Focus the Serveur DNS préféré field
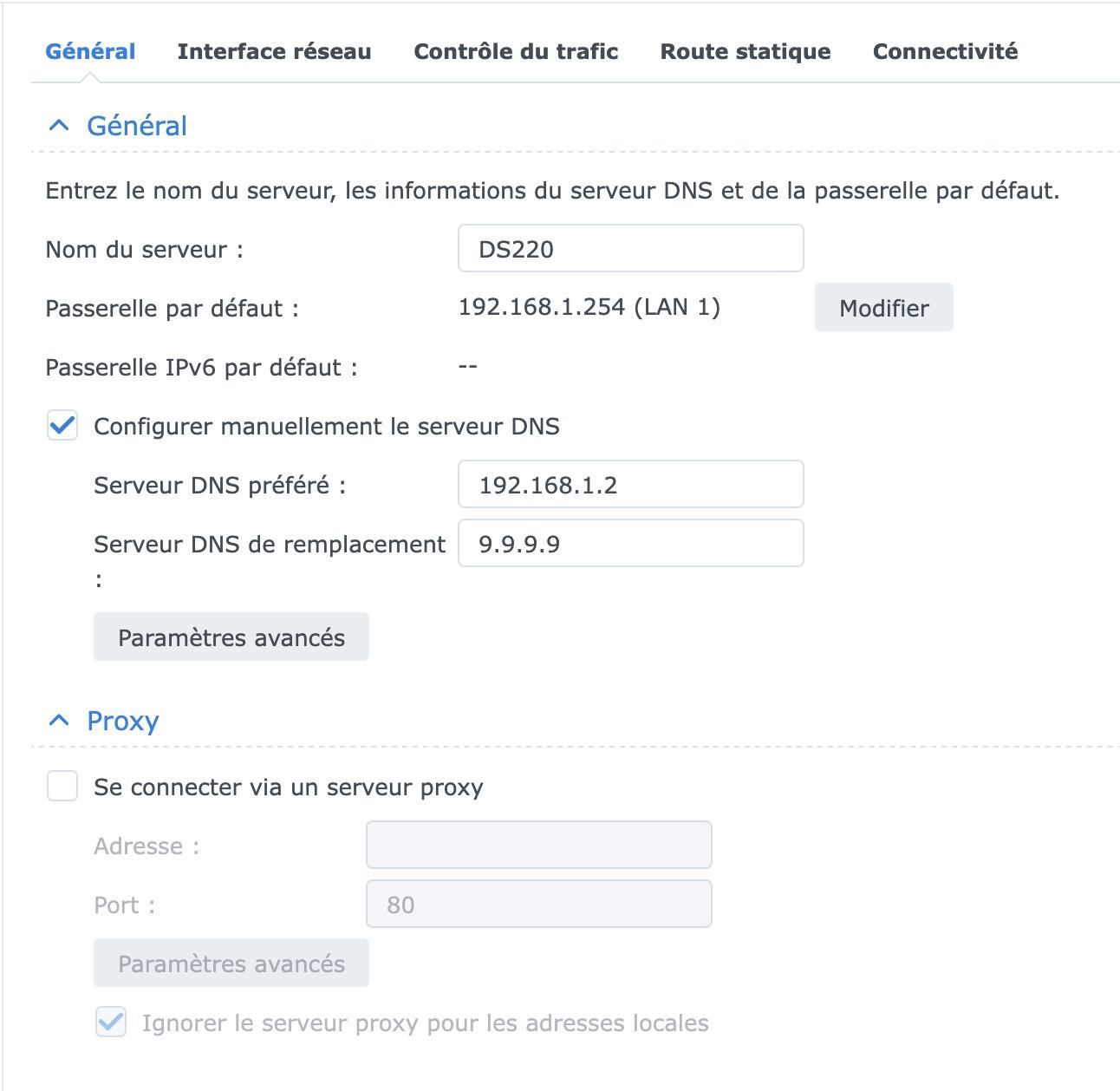 pyautogui.click(x=630, y=485)
